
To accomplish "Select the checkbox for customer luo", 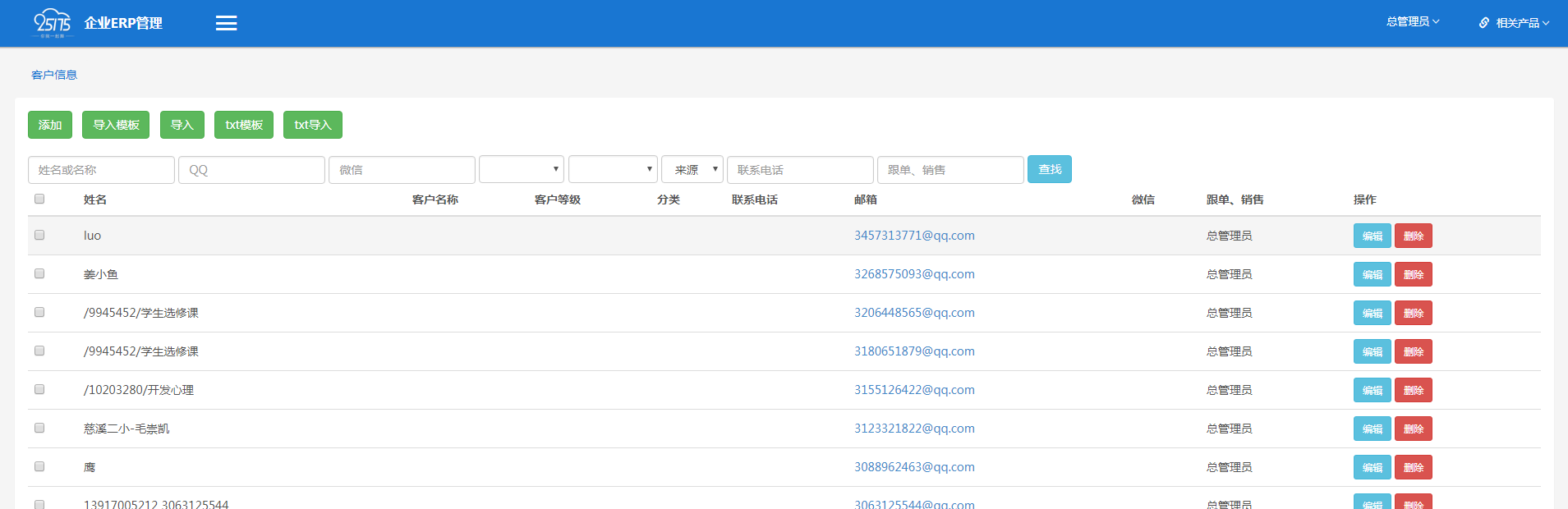I will click(x=39, y=235).
